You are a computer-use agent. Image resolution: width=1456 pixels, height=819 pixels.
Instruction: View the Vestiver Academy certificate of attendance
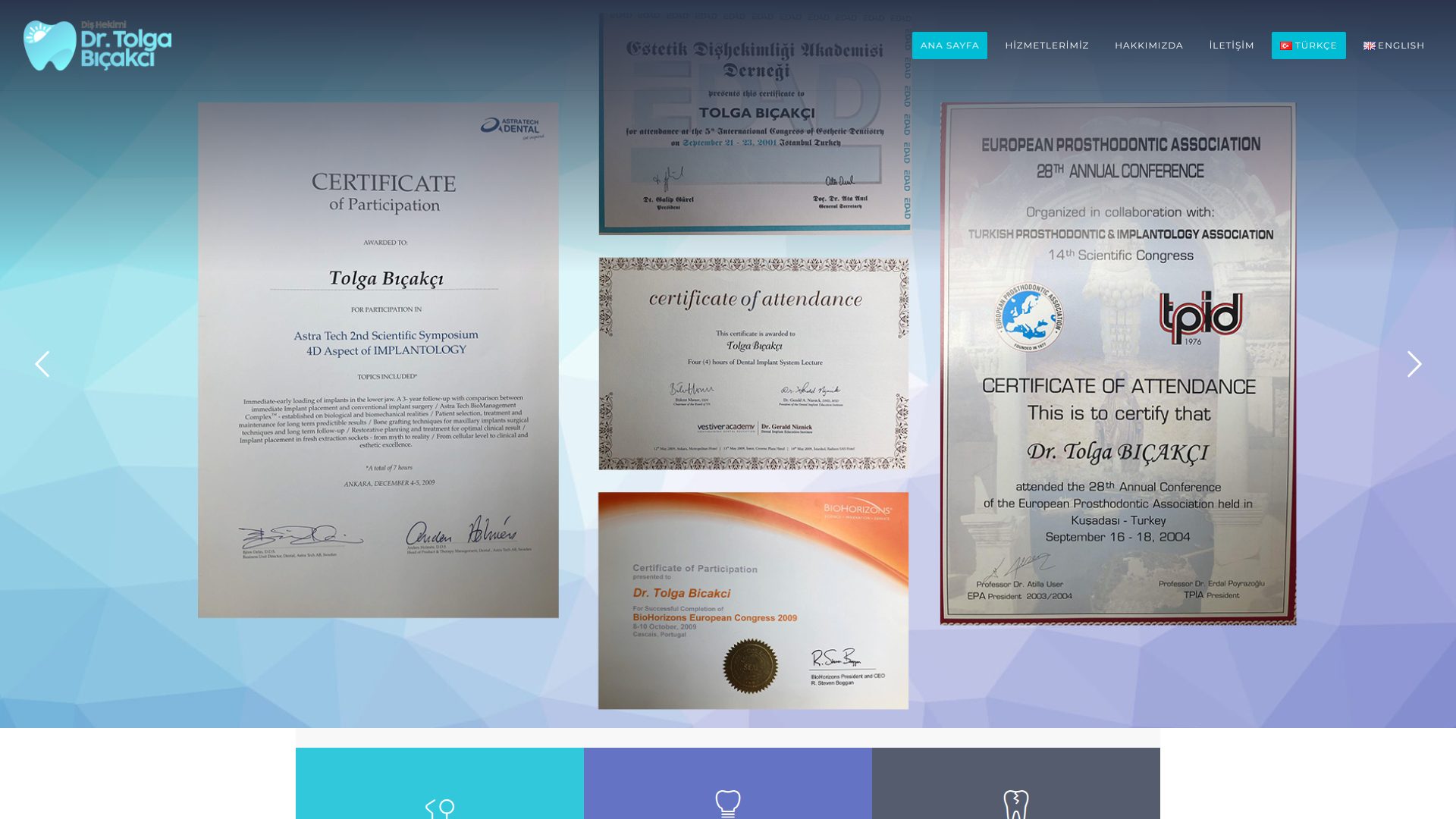pyautogui.click(x=754, y=363)
